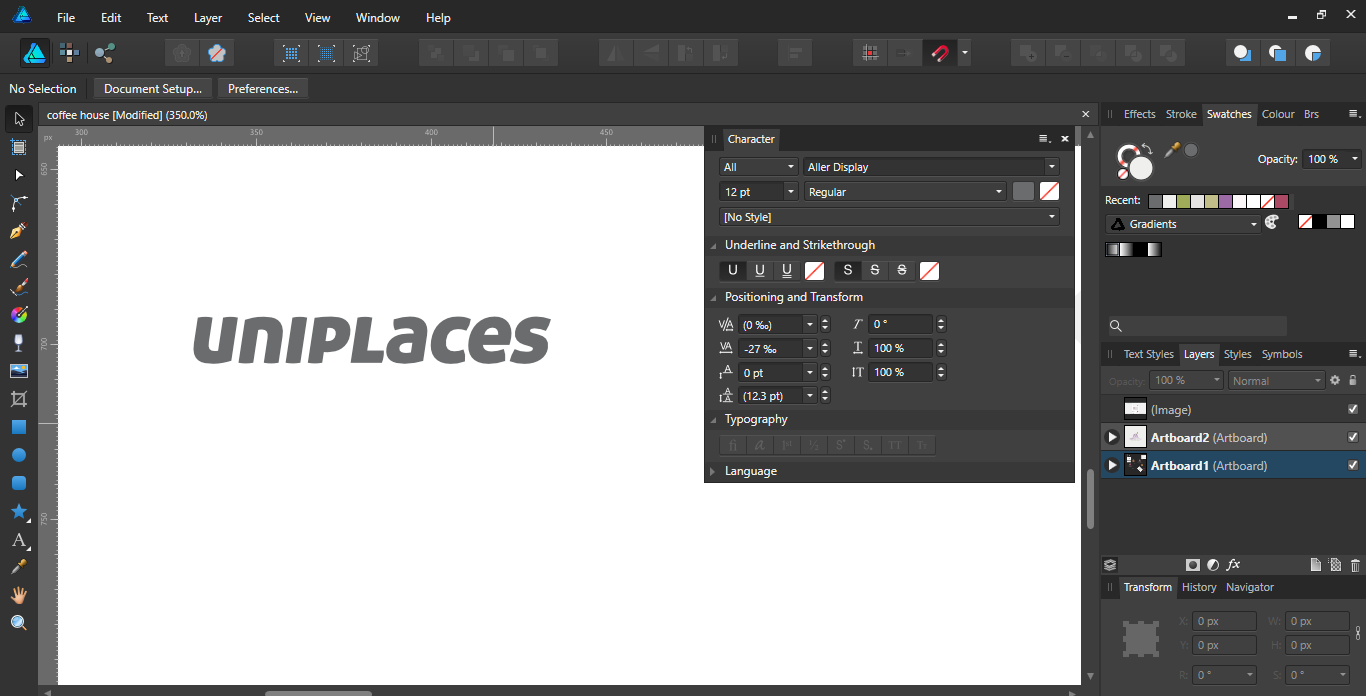Open the Text menu
Screen dimensions: 1366x696
(x=157, y=18)
